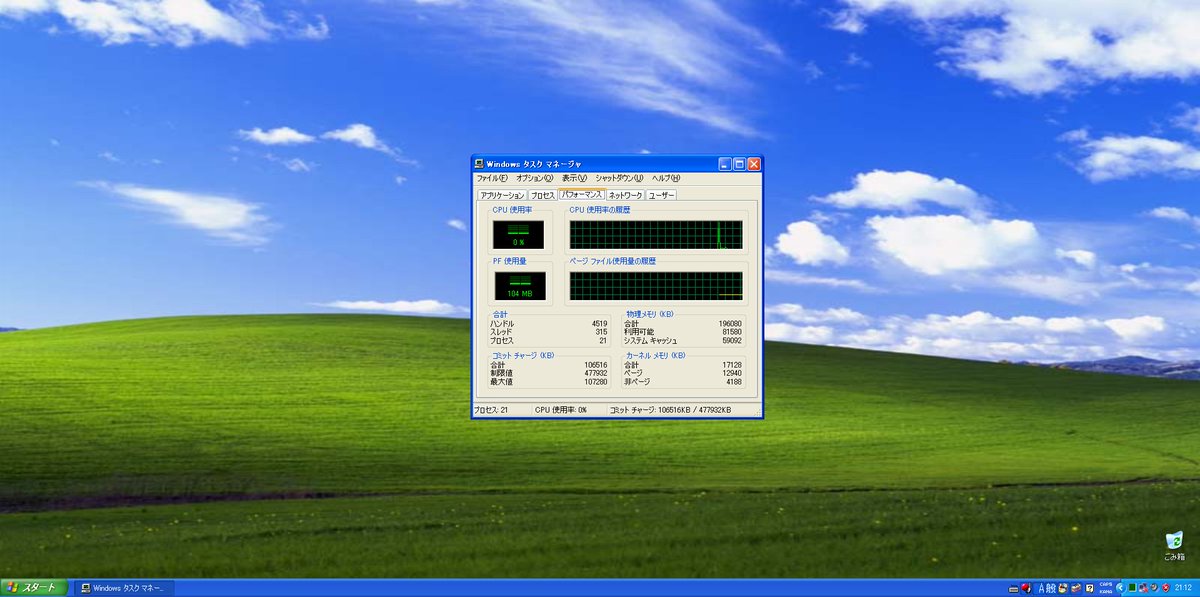This screenshot has height=597, width=1200.
Task: Open the ごみ箱 recycle bin desktop icon
Action: pyautogui.click(x=1174, y=545)
